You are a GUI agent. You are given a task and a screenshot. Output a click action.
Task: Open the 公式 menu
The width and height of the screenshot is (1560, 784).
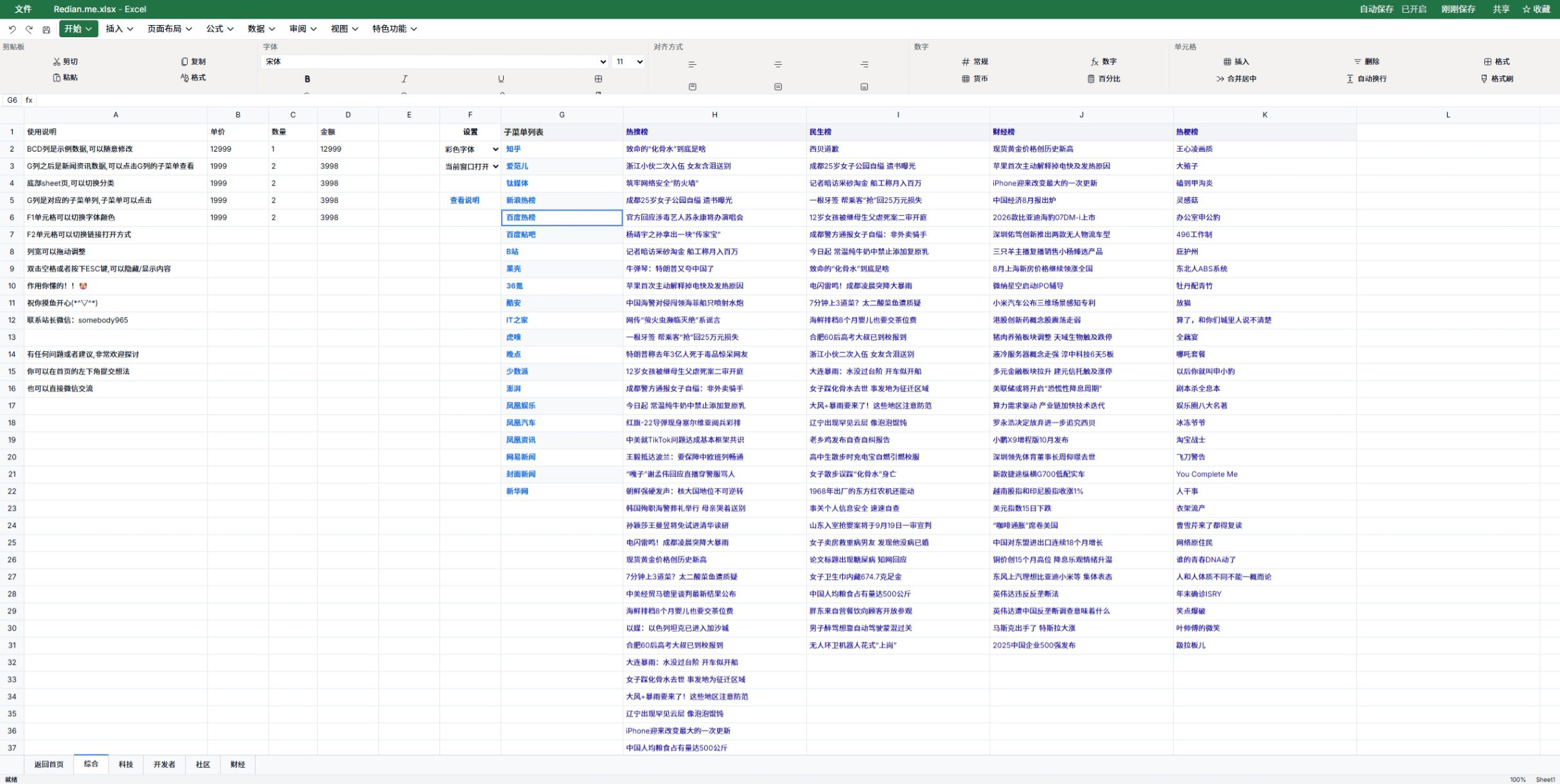219,29
